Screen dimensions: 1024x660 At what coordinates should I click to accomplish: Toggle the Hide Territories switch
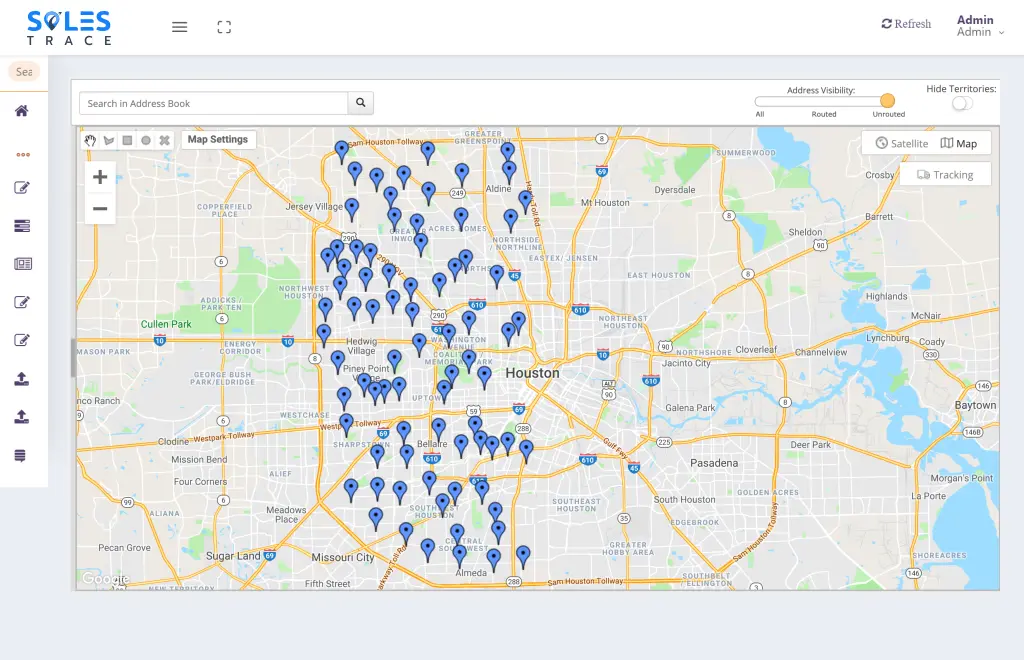tap(962, 103)
